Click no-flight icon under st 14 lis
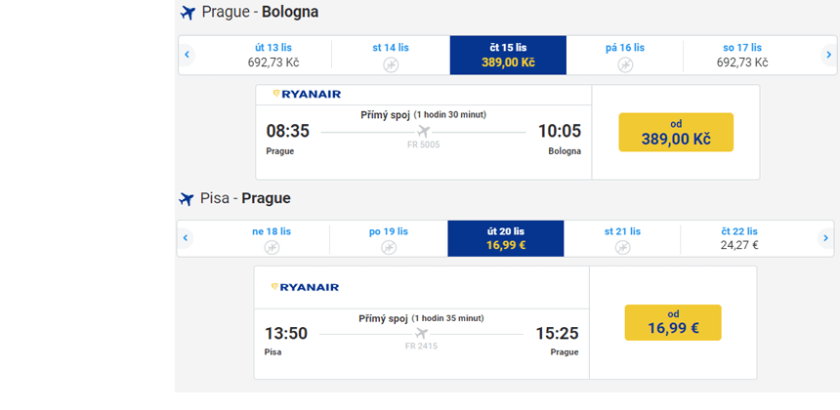Image resolution: width=840 pixels, height=410 pixels. coord(390,64)
